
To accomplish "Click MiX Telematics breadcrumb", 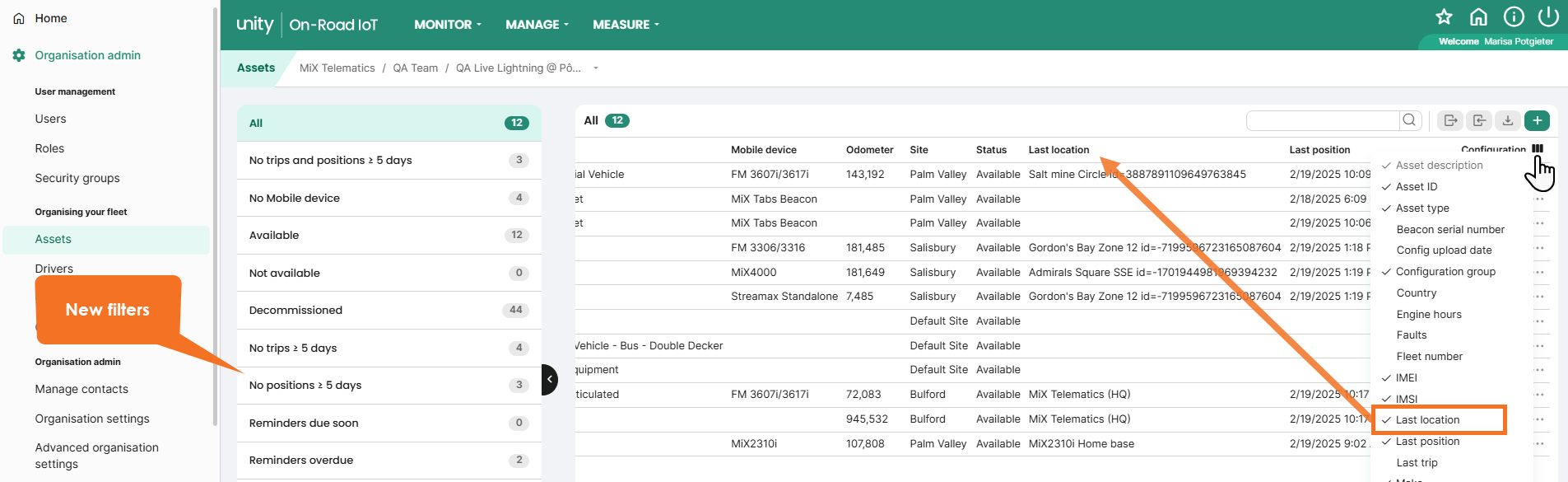I will [x=337, y=68].
